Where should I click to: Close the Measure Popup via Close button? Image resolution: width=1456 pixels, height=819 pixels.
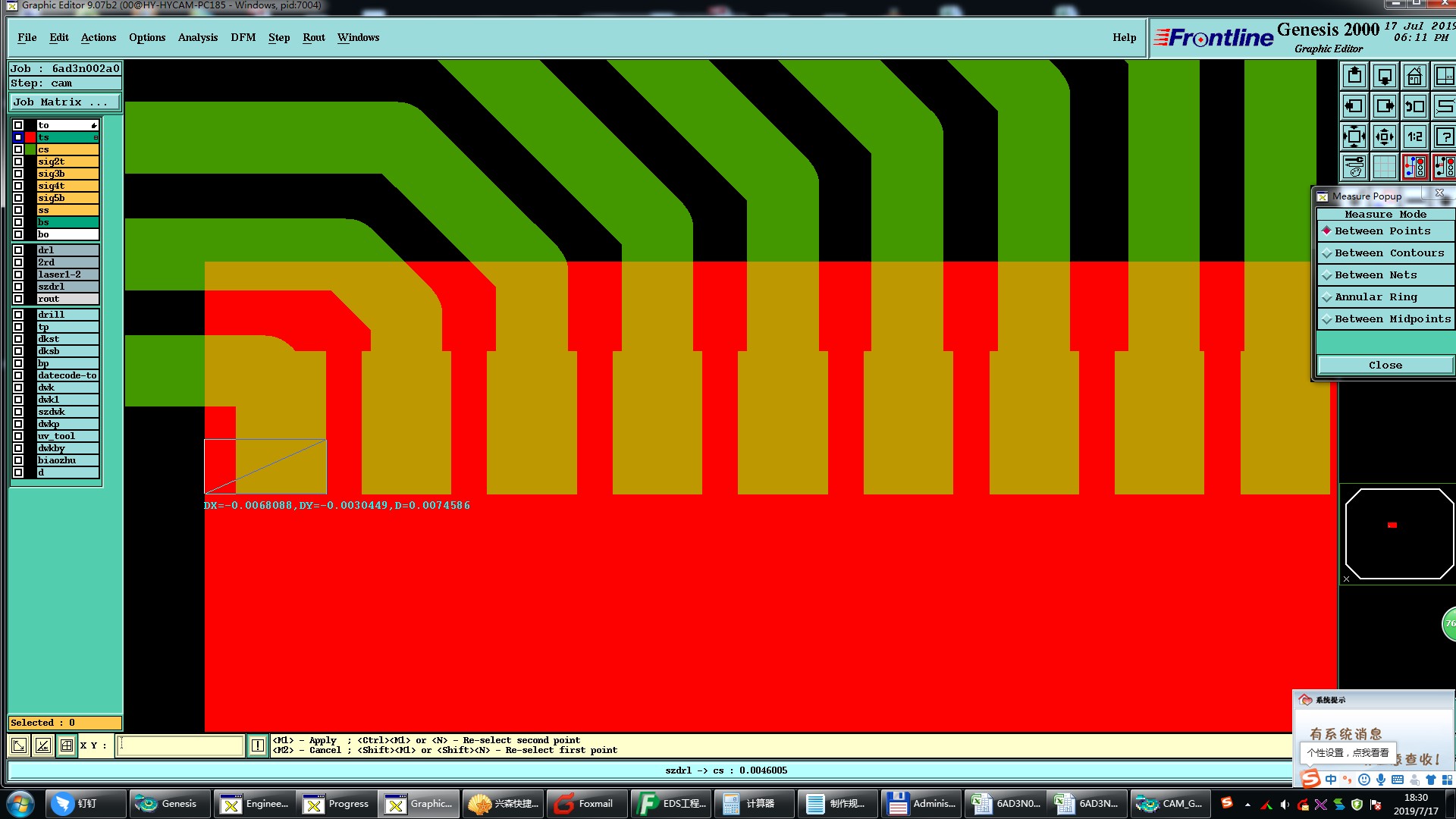pyautogui.click(x=1385, y=366)
